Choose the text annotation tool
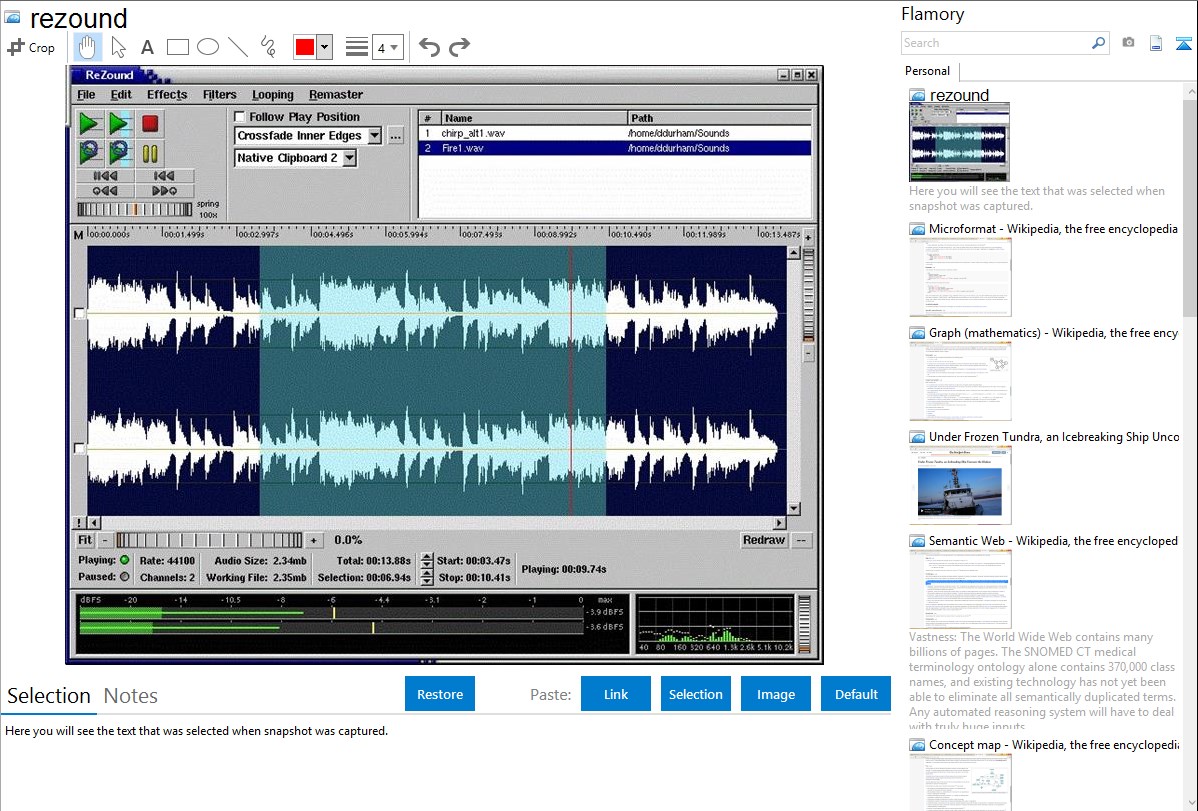Image resolution: width=1198 pixels, height=811 pixels. point(147,47)
